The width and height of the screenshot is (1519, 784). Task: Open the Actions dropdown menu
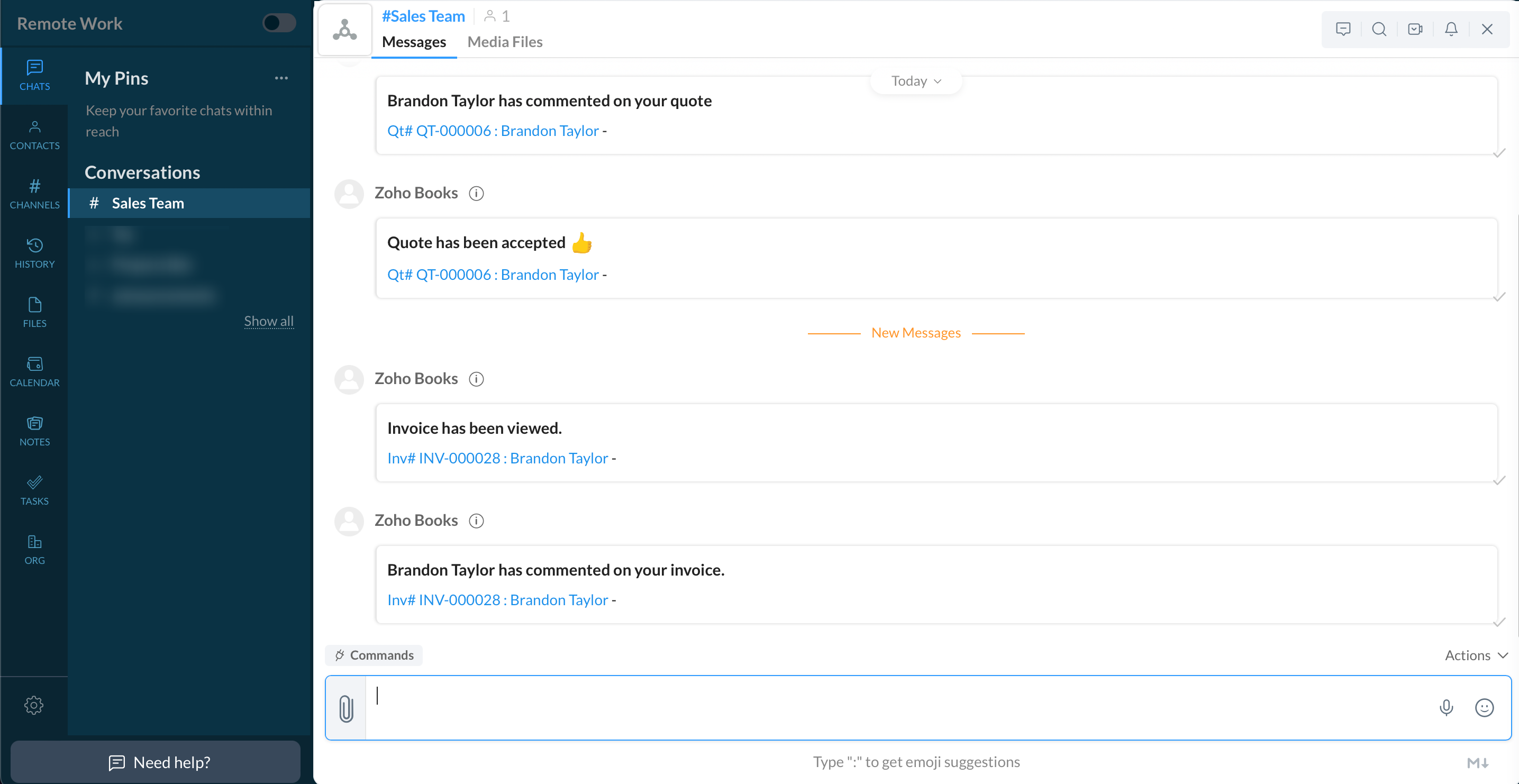click(x=1476, y=655)
